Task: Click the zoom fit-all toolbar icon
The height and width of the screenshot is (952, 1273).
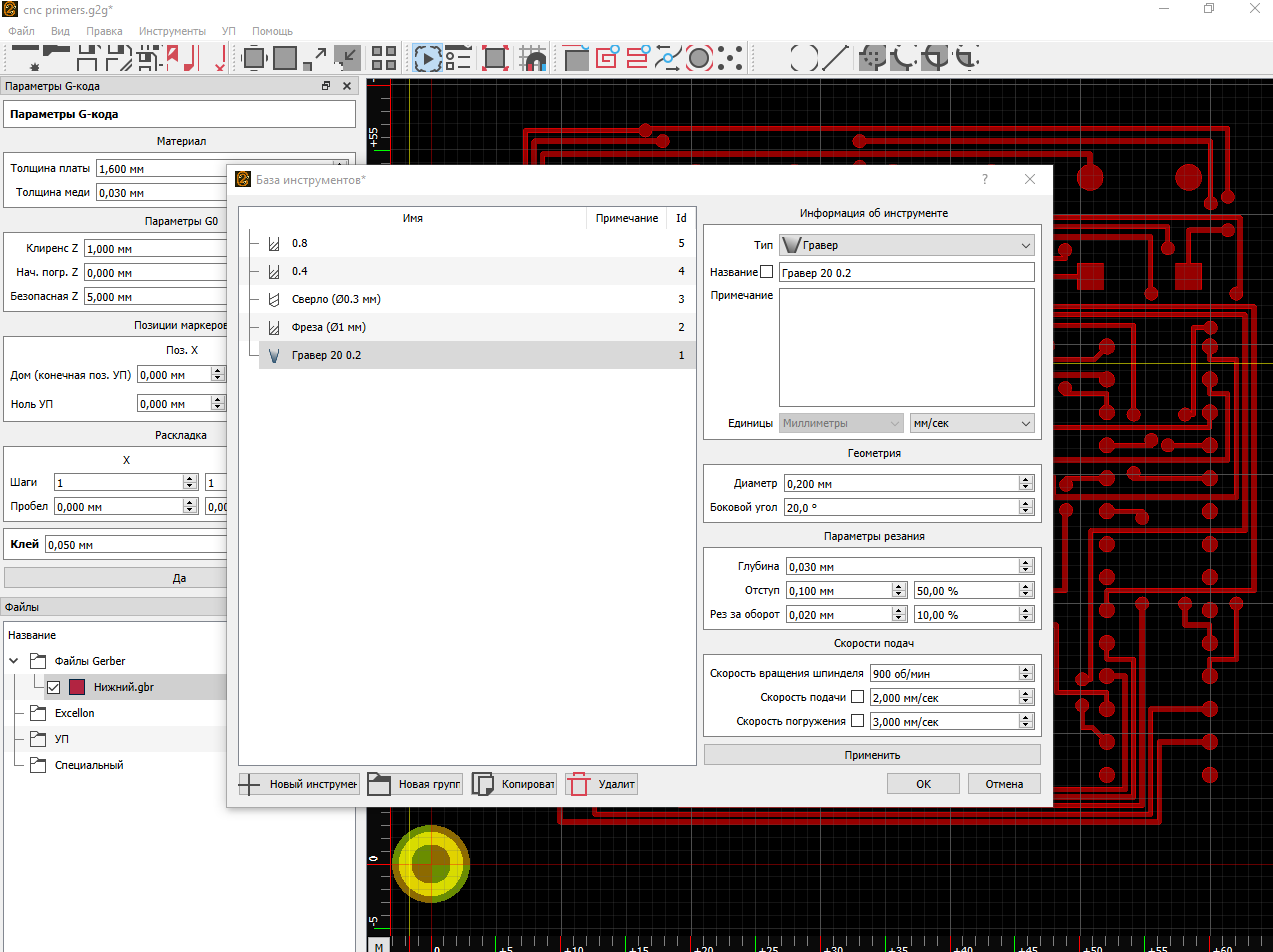Action: [x=254, y=57]
